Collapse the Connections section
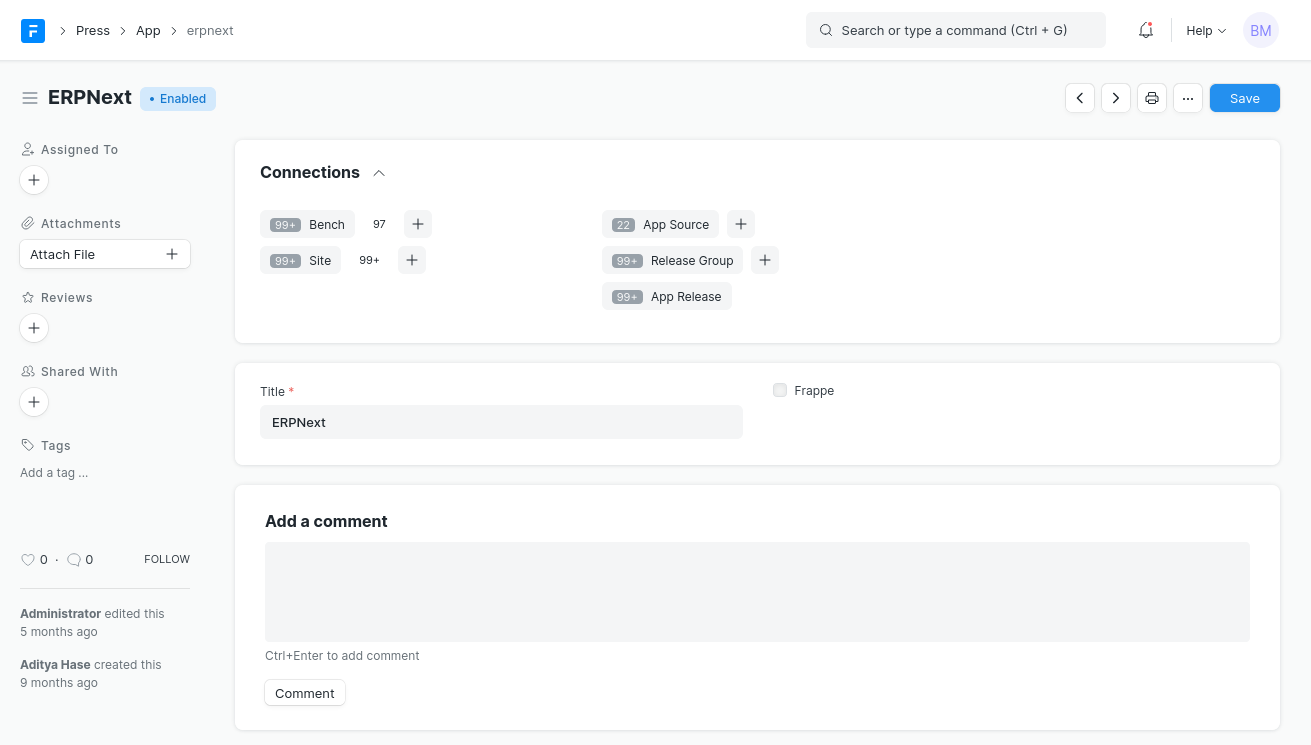This screenshot has height=745, width=1311. pyautogui.click(x=379, y=173)
